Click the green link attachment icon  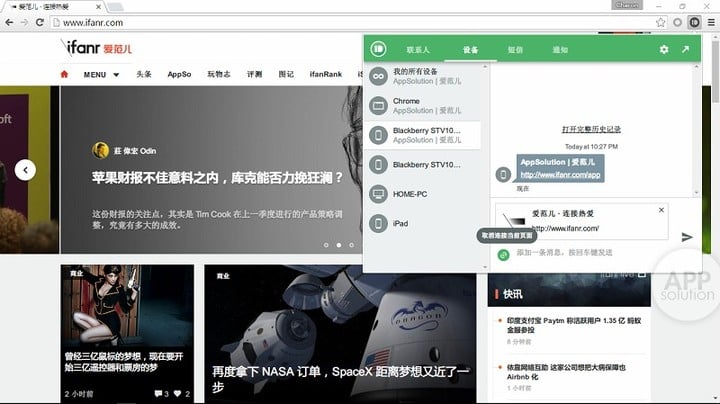coord(504,254)
